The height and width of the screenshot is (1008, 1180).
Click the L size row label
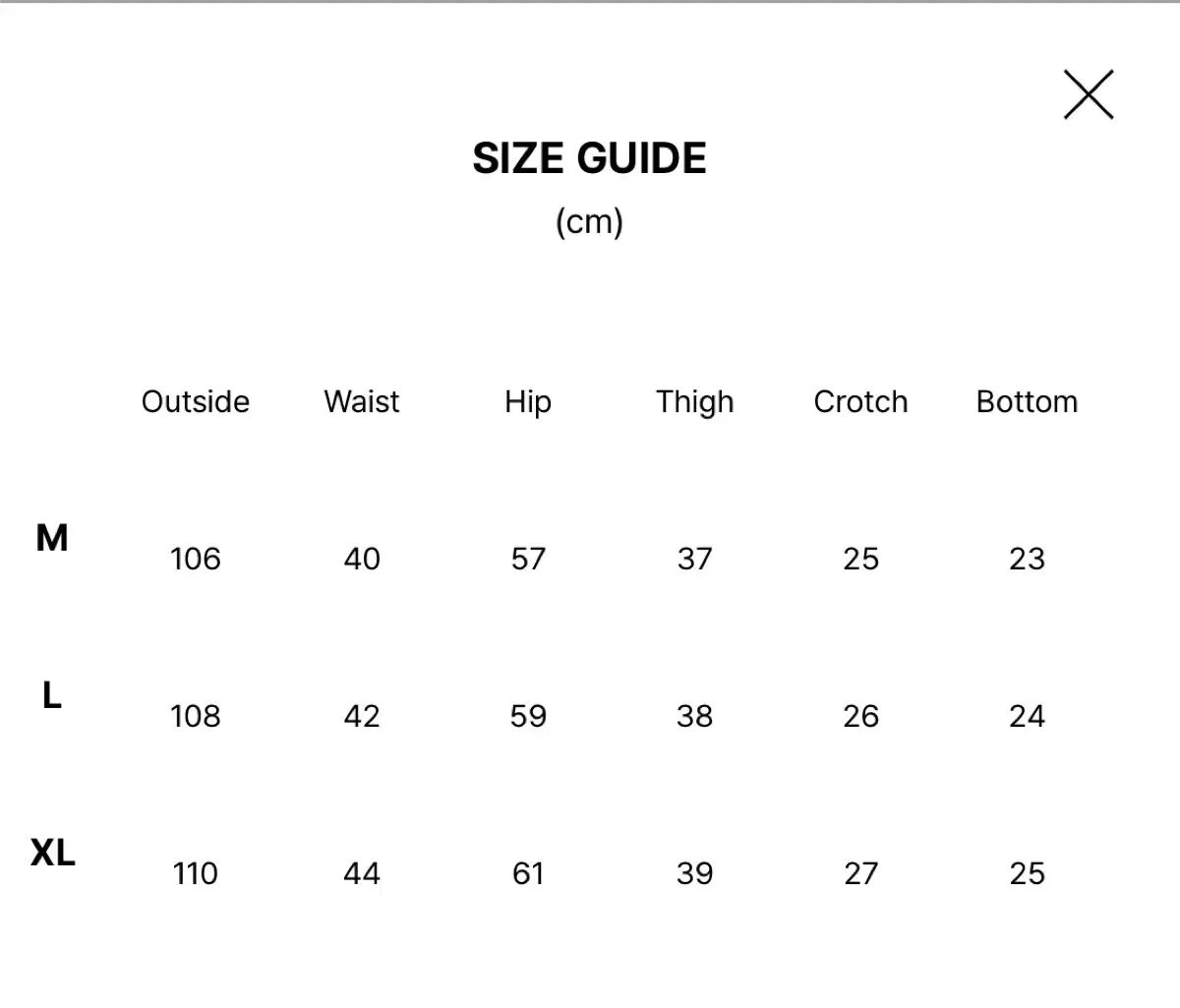click(x=51, y=695)
